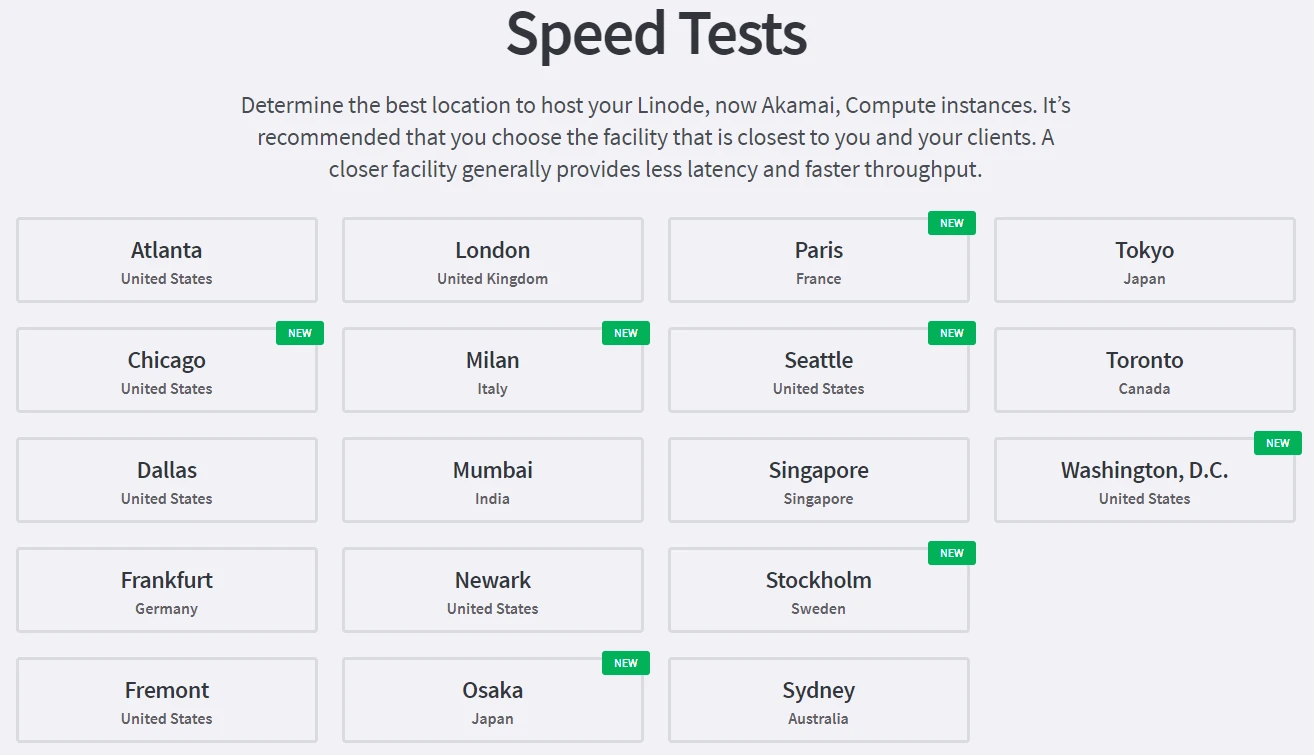Click the NEW badge on Paris card
Screen dimensions: 1314x755
pyautogui.click(x=951, y=223)
